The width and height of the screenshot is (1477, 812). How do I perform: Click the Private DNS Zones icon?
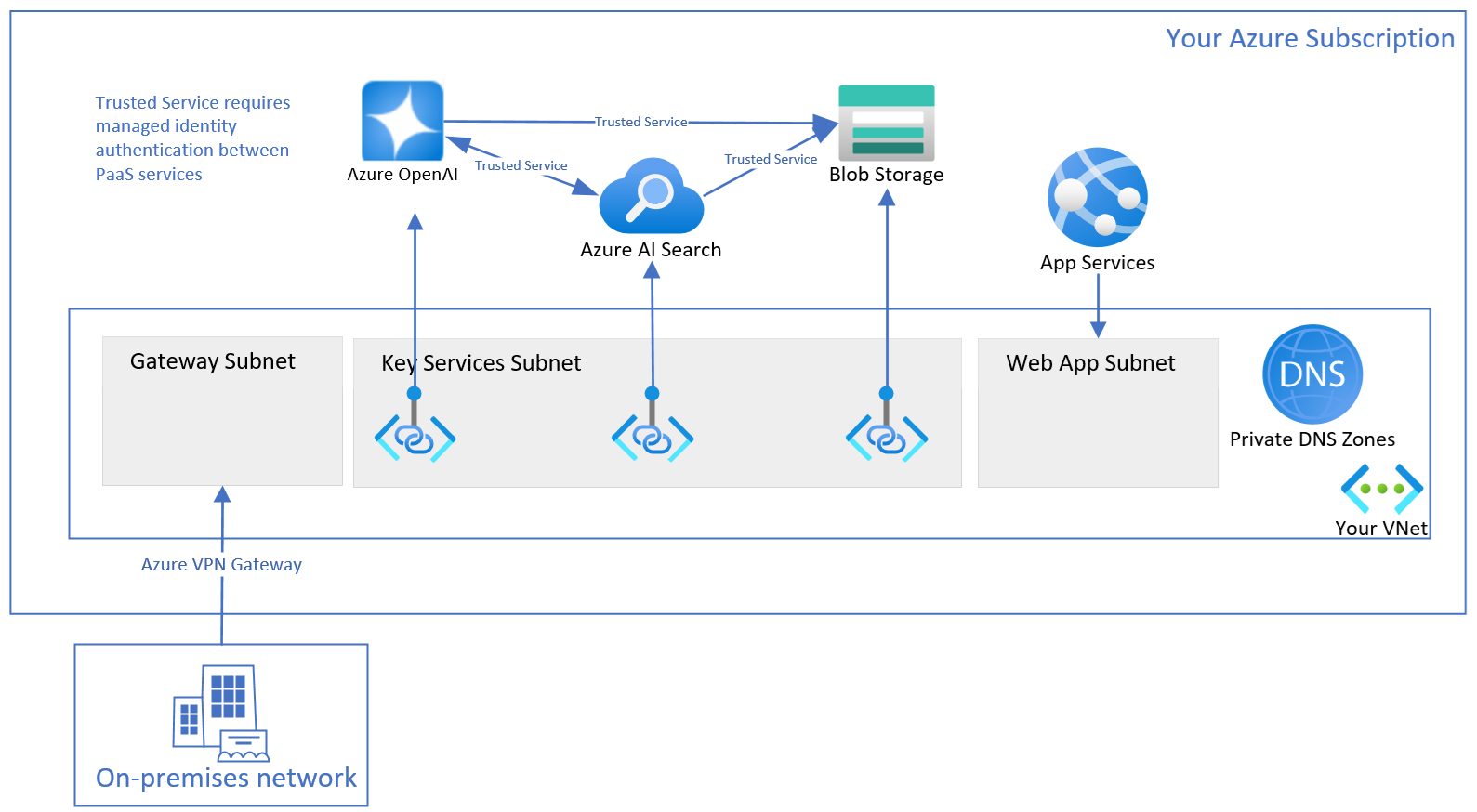(1312, 374)
